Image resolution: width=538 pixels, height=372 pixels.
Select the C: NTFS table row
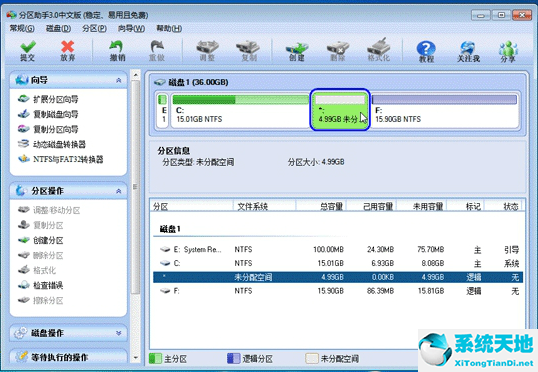tap(338, 263)
